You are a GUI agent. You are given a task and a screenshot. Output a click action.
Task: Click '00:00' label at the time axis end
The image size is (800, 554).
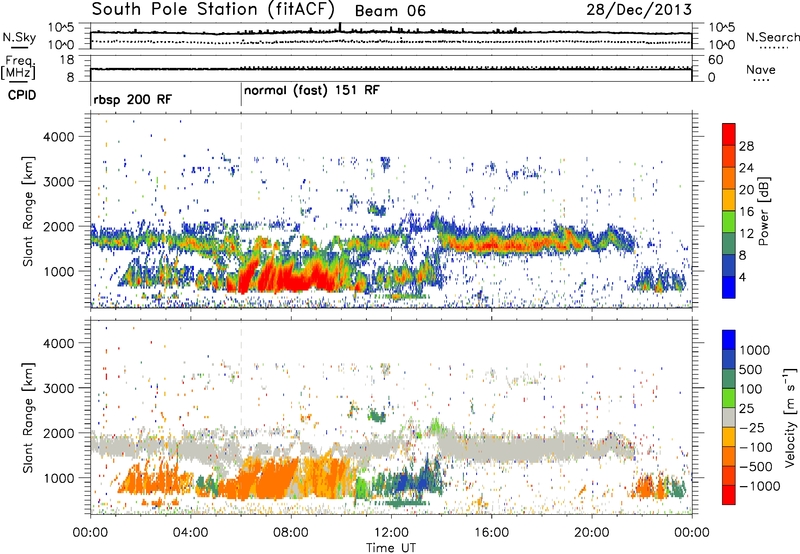click(x=692, y=533)
